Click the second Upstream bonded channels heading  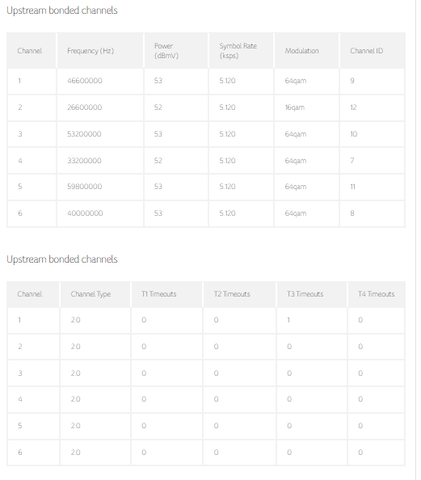tap(62, 259)
